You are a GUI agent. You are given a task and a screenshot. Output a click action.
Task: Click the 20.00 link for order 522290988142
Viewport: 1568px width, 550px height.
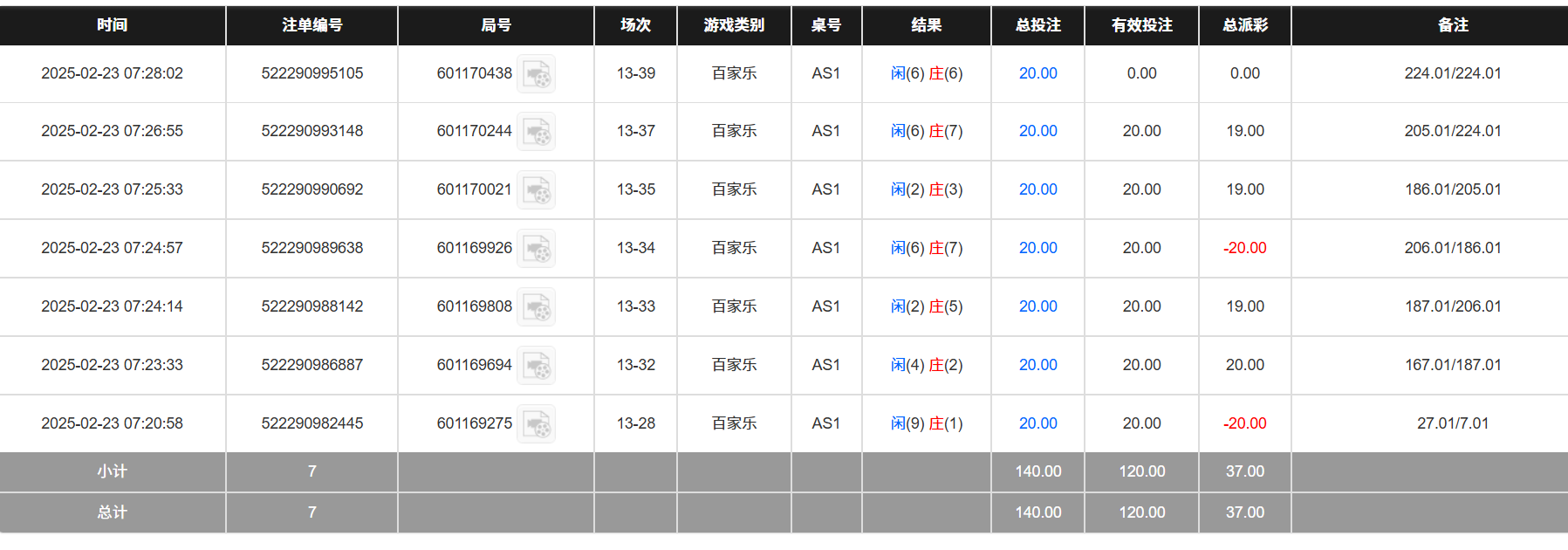click(x=1037, y=306)
